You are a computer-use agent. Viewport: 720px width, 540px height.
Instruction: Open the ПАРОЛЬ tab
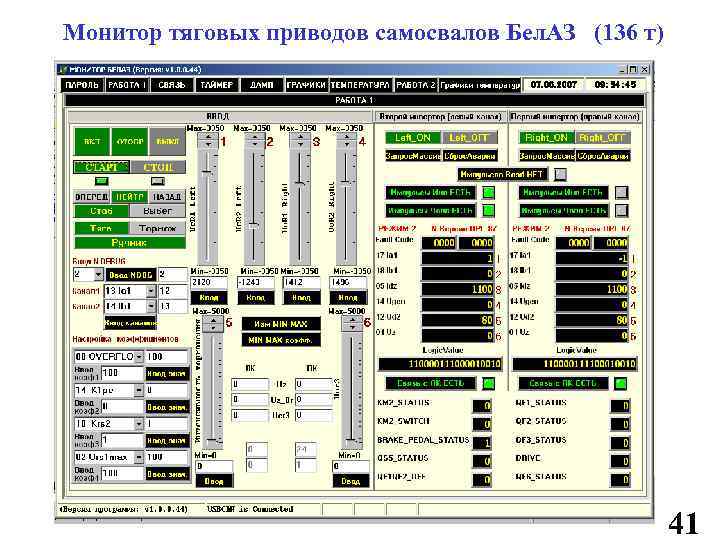[82, 85]
